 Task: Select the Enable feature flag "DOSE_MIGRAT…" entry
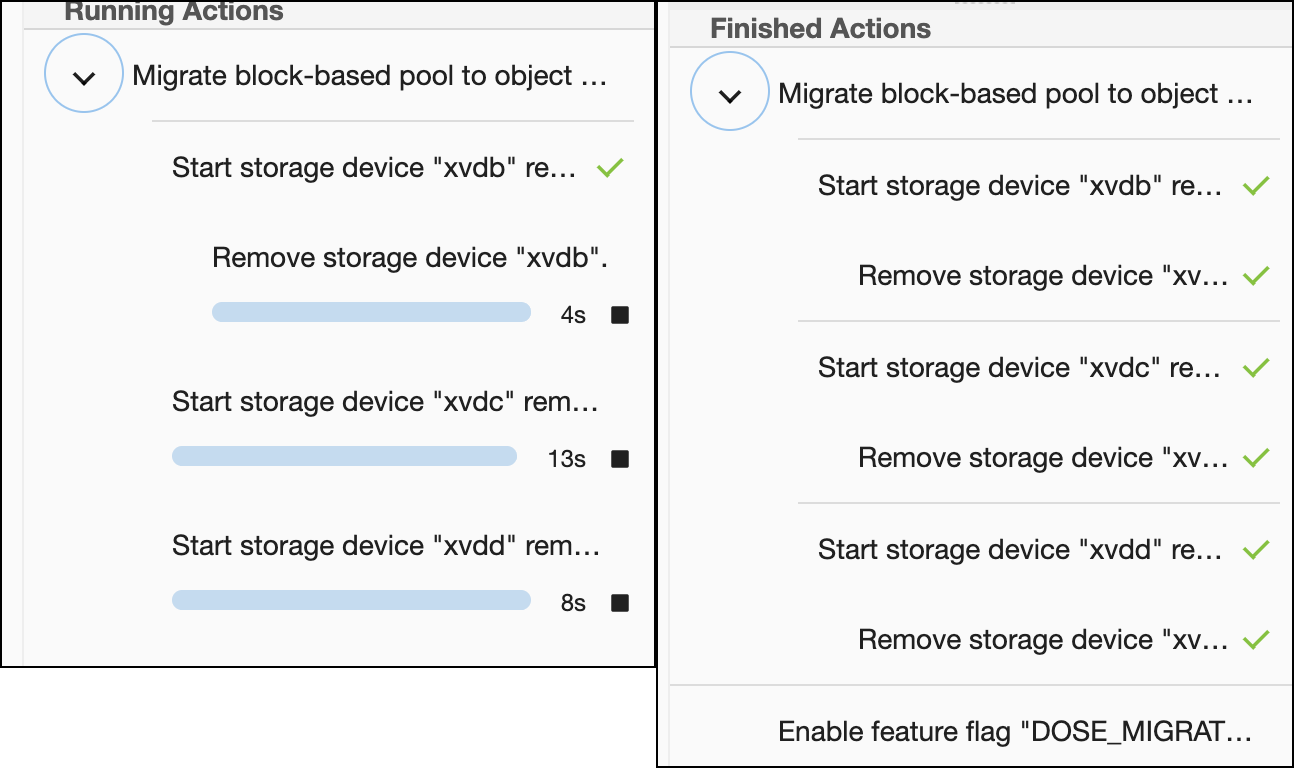[1015, 732]
